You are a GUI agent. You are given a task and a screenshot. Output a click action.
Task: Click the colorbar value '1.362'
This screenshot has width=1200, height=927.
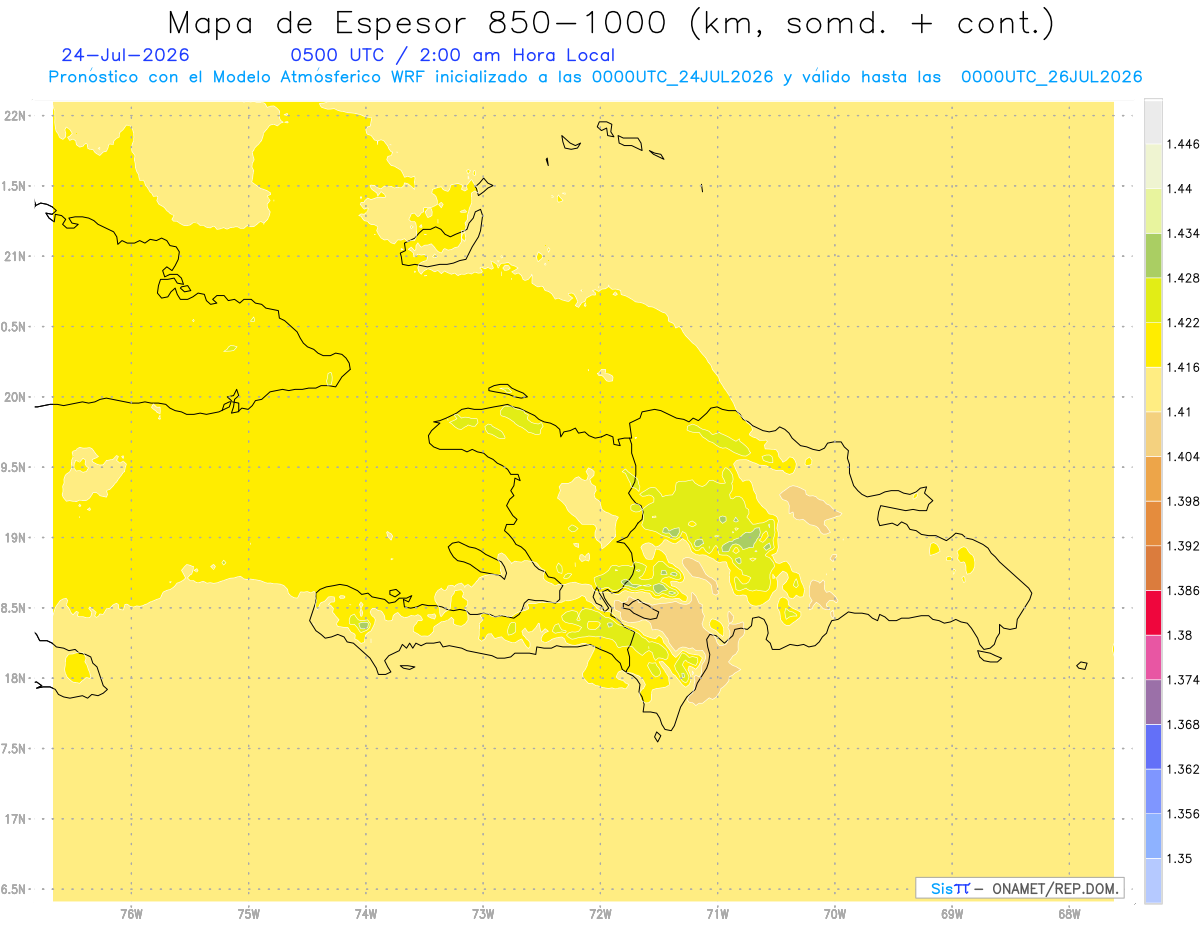1184,769
